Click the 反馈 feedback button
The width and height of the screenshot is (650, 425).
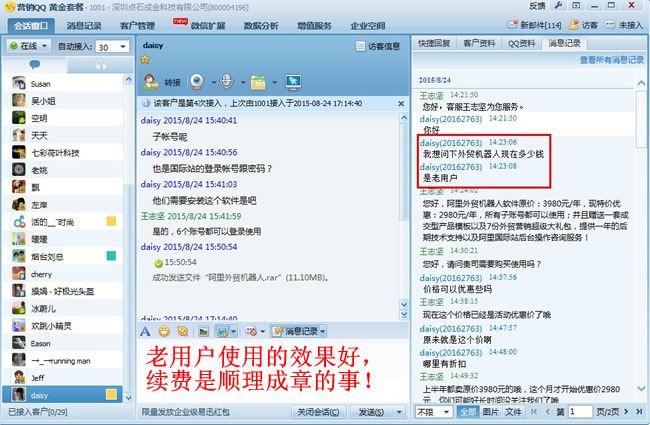pyautogui.click(x=537, y=6)
